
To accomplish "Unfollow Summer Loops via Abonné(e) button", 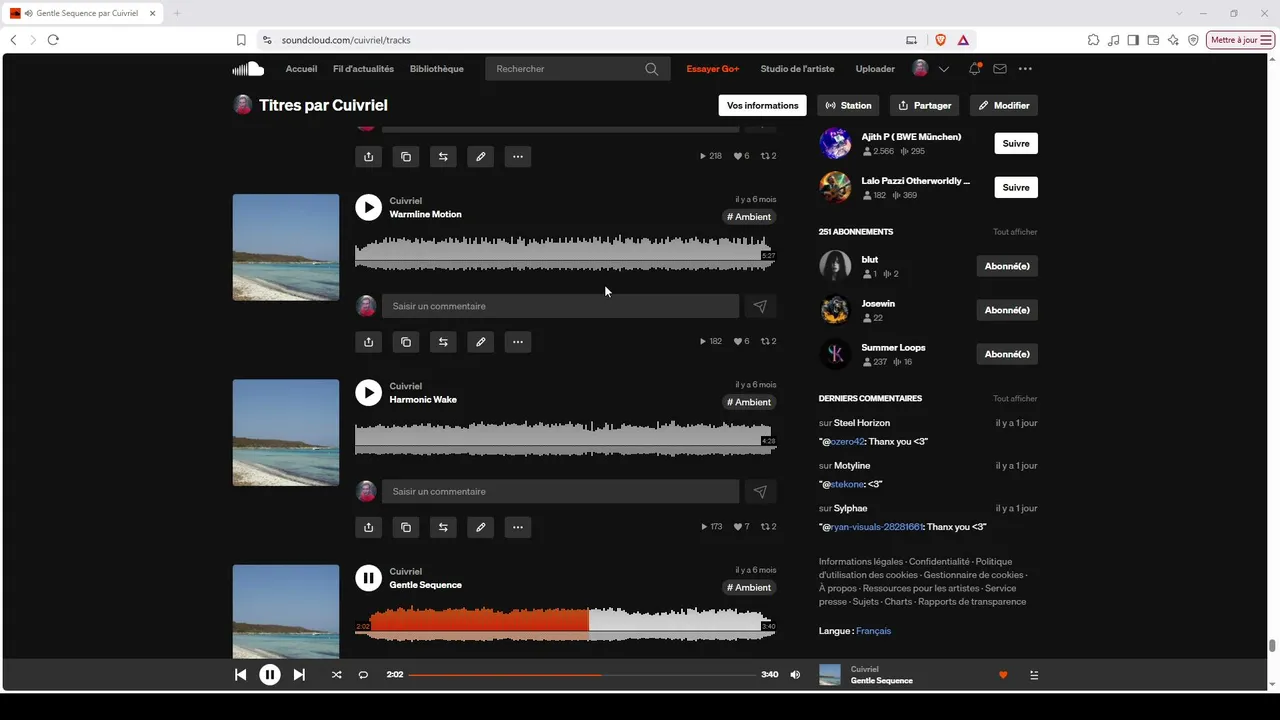I will point(1007,354).
